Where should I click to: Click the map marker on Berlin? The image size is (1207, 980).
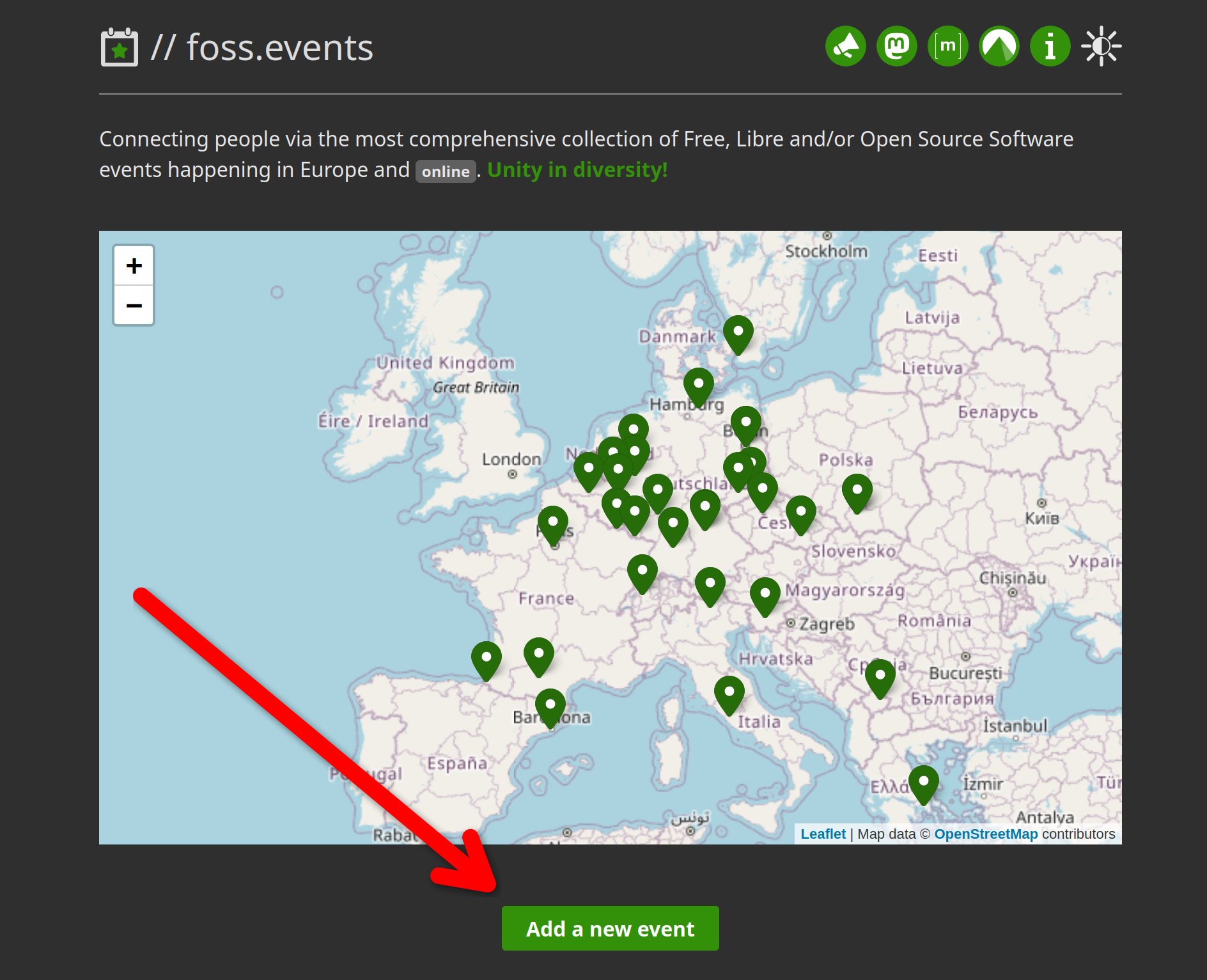[x=746, y=426]
